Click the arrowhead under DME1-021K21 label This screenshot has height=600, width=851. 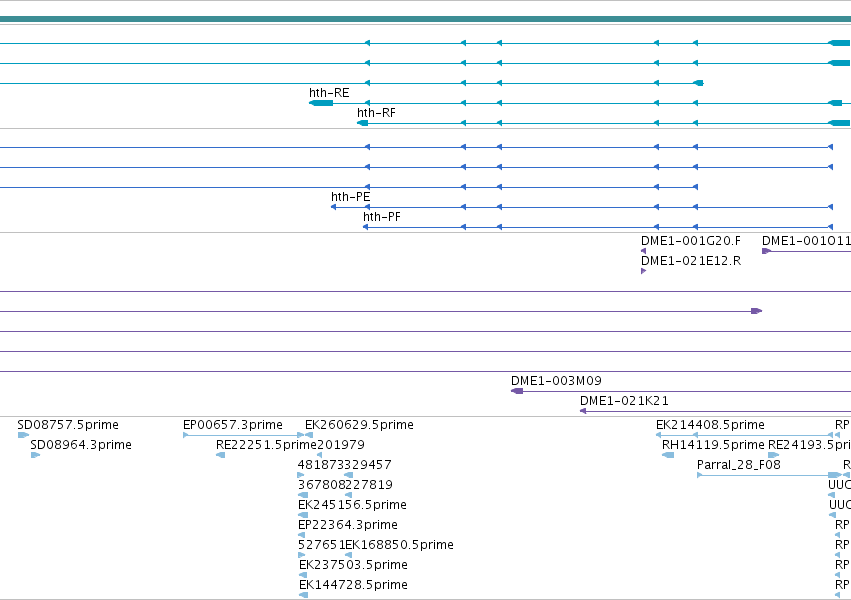[x=583, y=411]
